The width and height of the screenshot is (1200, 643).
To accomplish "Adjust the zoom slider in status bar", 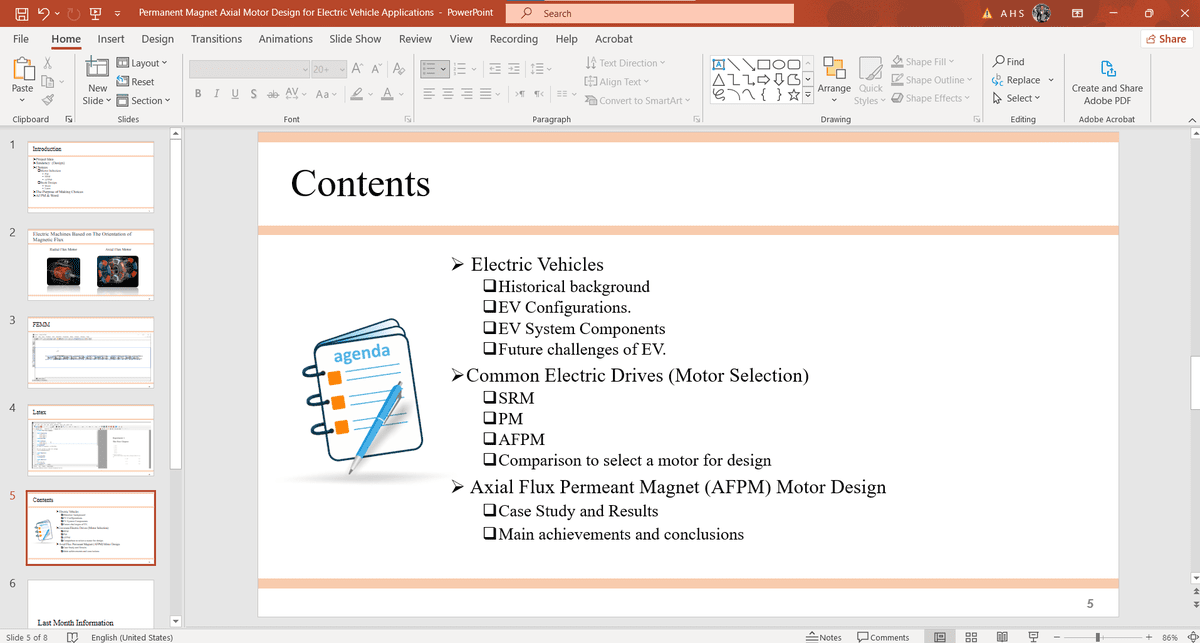I will click(1097, 637).
